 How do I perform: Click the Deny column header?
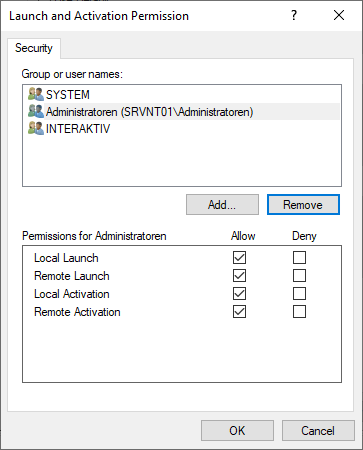point(304,236)
